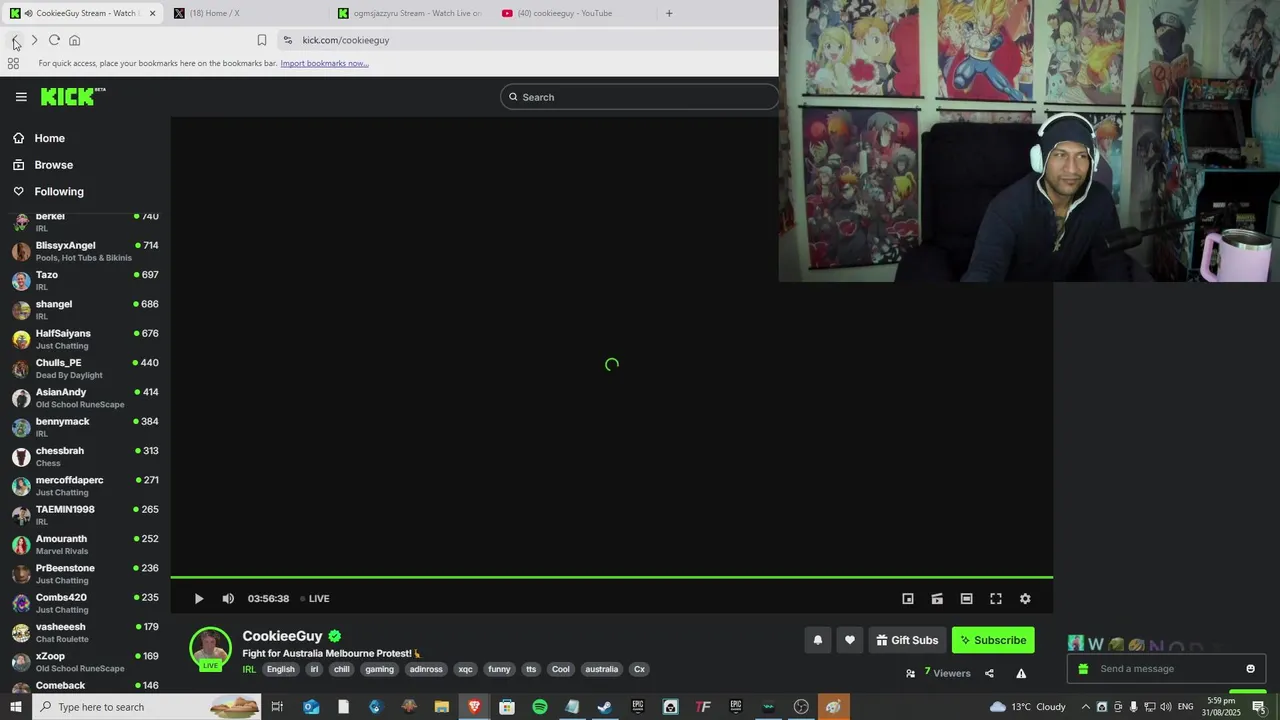The width and height of the screenshot is (1280, 720).
Task: Select the English tag
Action: pyautogui.click(x=281, y=670)
